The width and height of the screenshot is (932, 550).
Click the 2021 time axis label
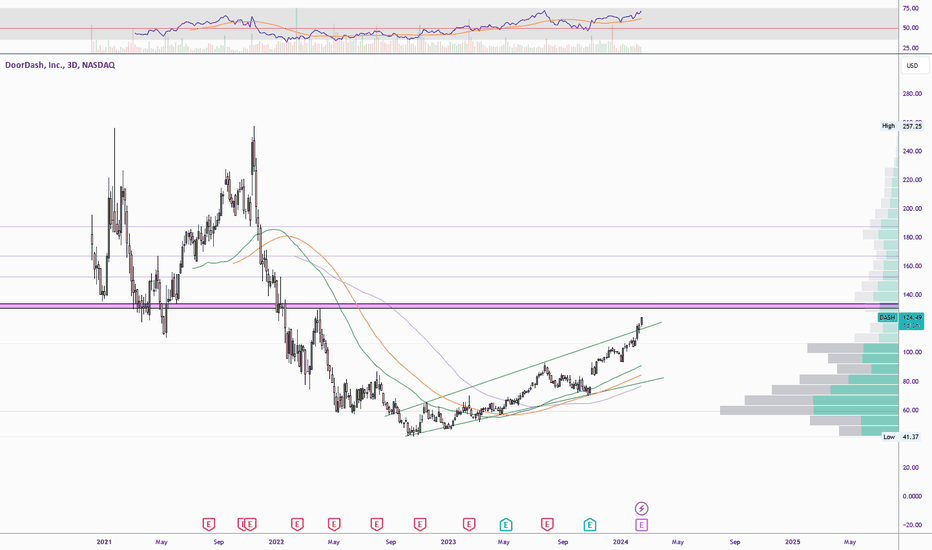pyautogui.click(x=104, y=542)
